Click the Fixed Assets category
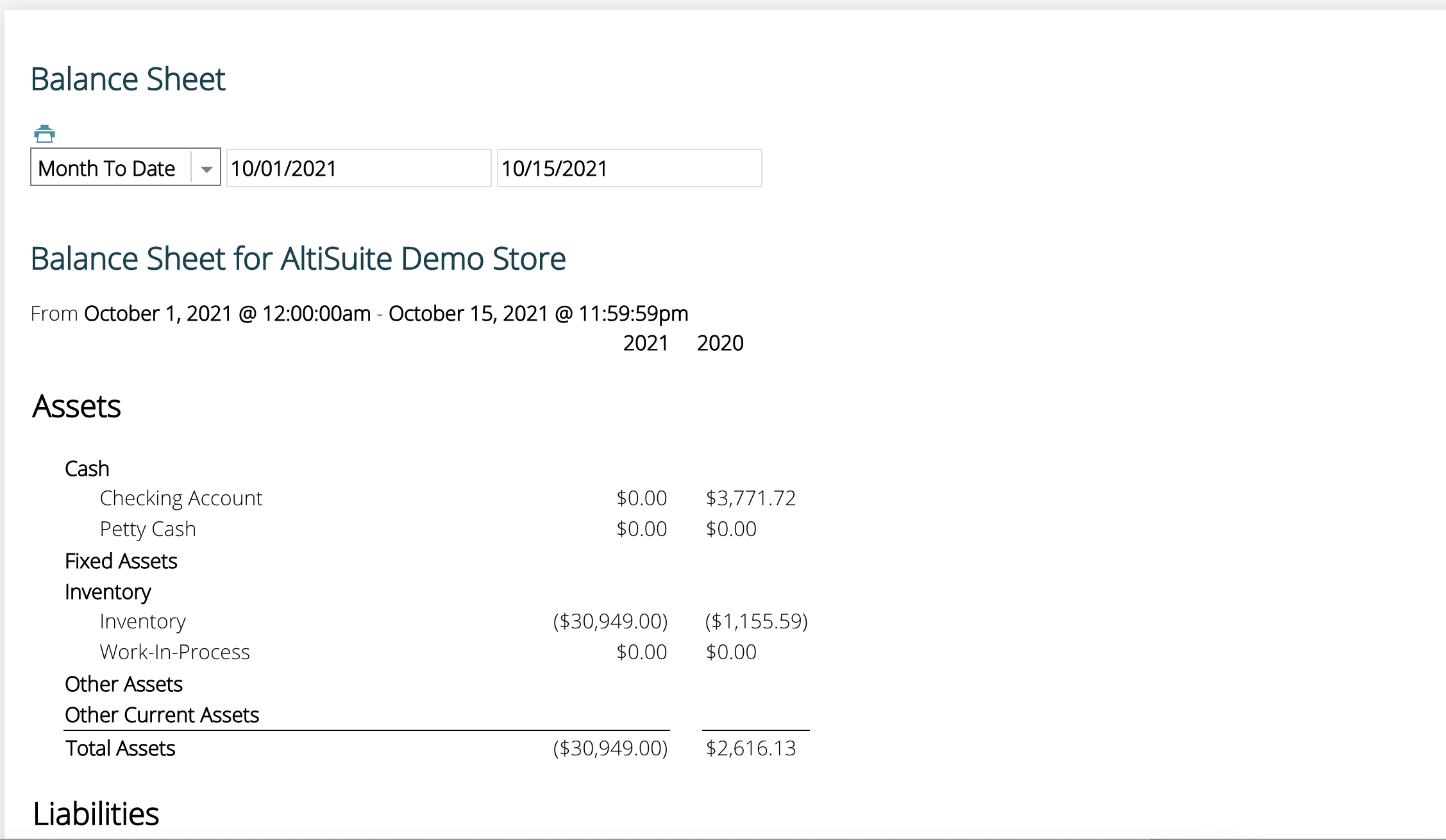 121,561
